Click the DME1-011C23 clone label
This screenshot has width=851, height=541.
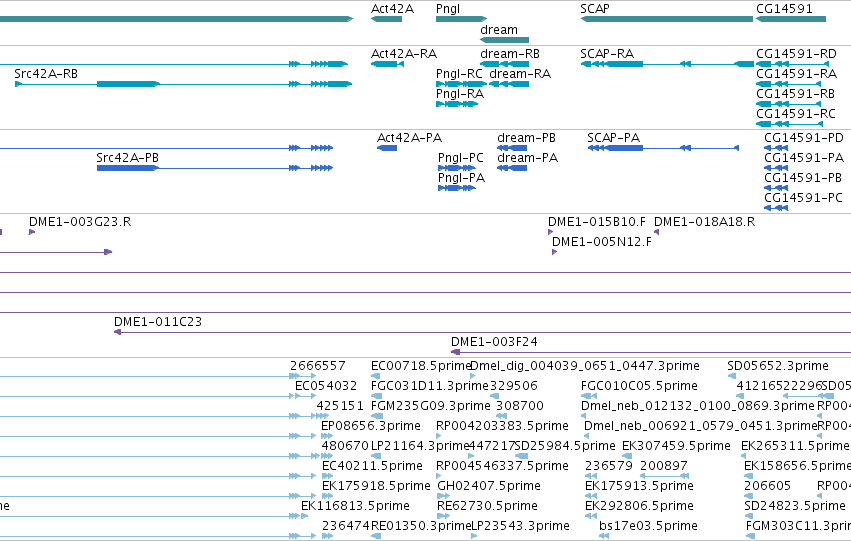(158, 322)
